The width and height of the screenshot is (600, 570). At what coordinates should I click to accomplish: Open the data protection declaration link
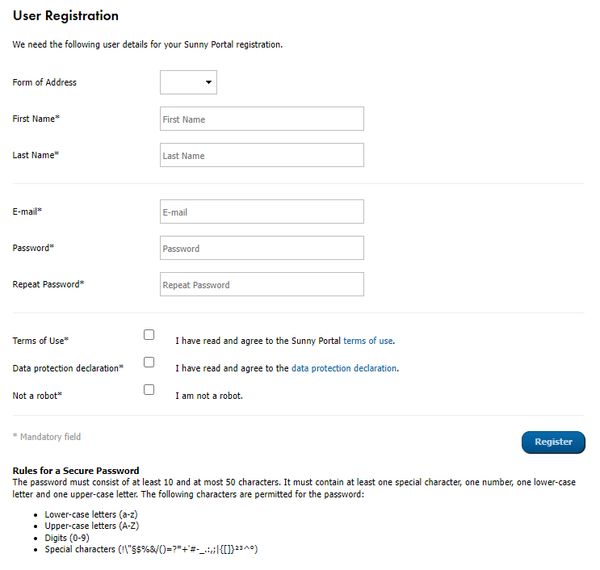tap(344, 368)
